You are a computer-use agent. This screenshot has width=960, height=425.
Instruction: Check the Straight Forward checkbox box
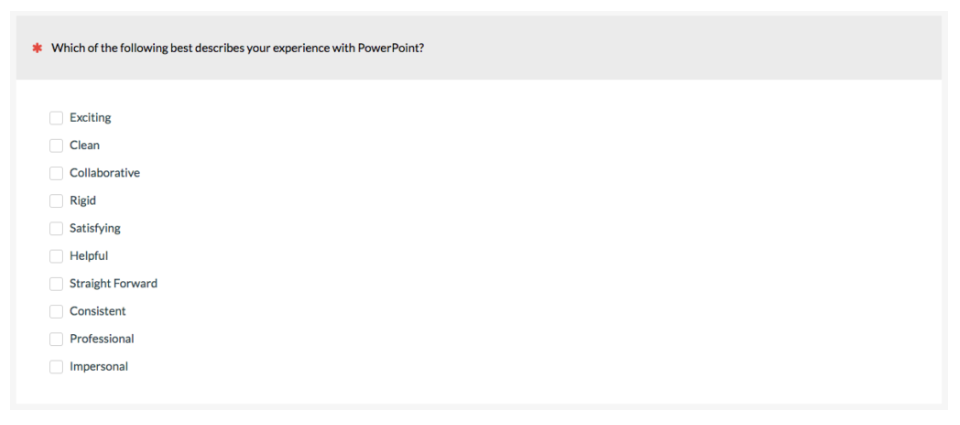(x=56, y=284)
